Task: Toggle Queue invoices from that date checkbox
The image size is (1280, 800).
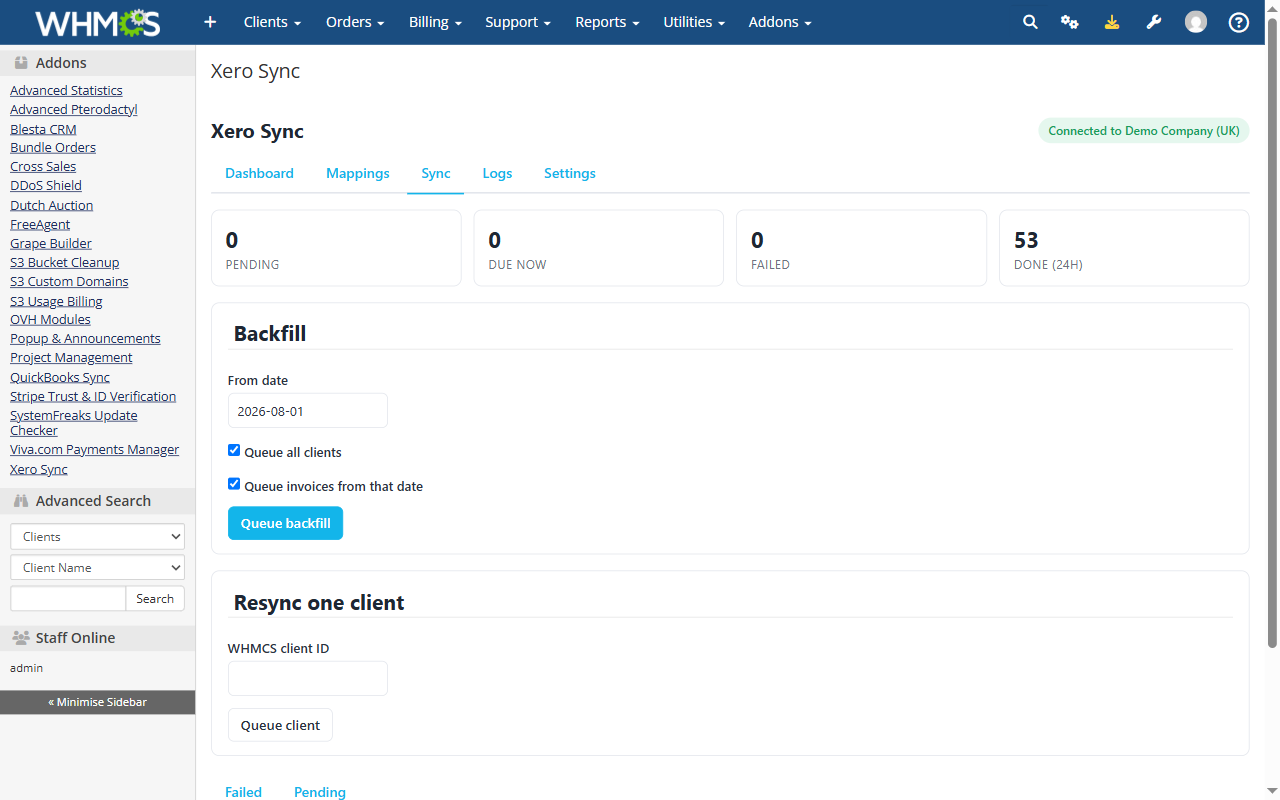Action: (x=234, y=484)
